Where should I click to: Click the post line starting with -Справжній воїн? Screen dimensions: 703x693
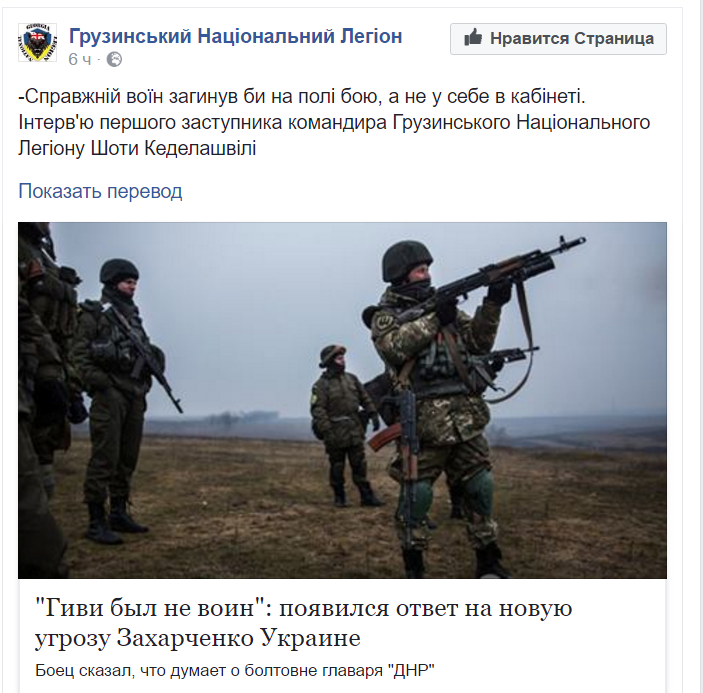[x=302, y=96]
